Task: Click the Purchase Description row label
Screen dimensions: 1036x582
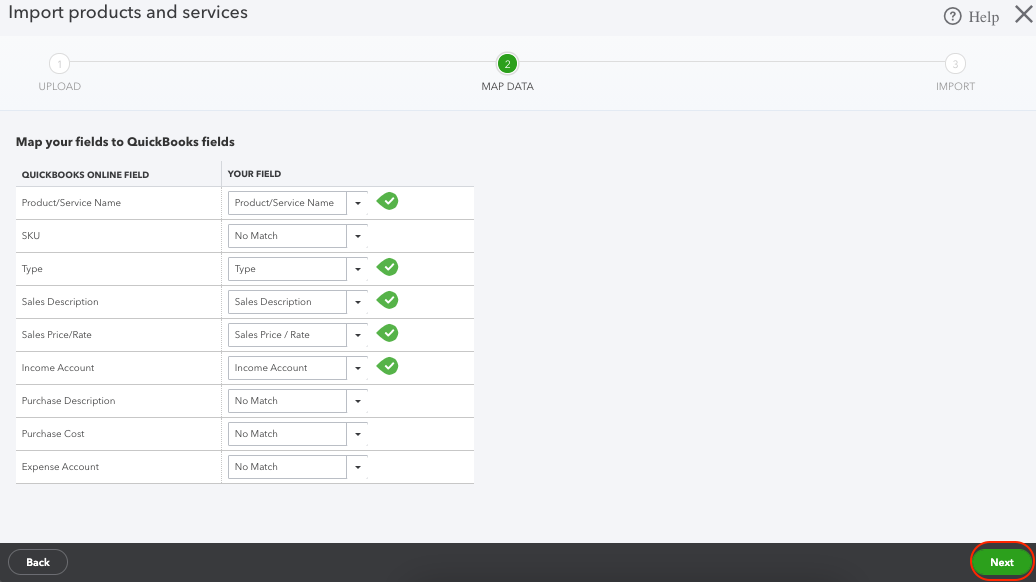Action: [68, 401]
